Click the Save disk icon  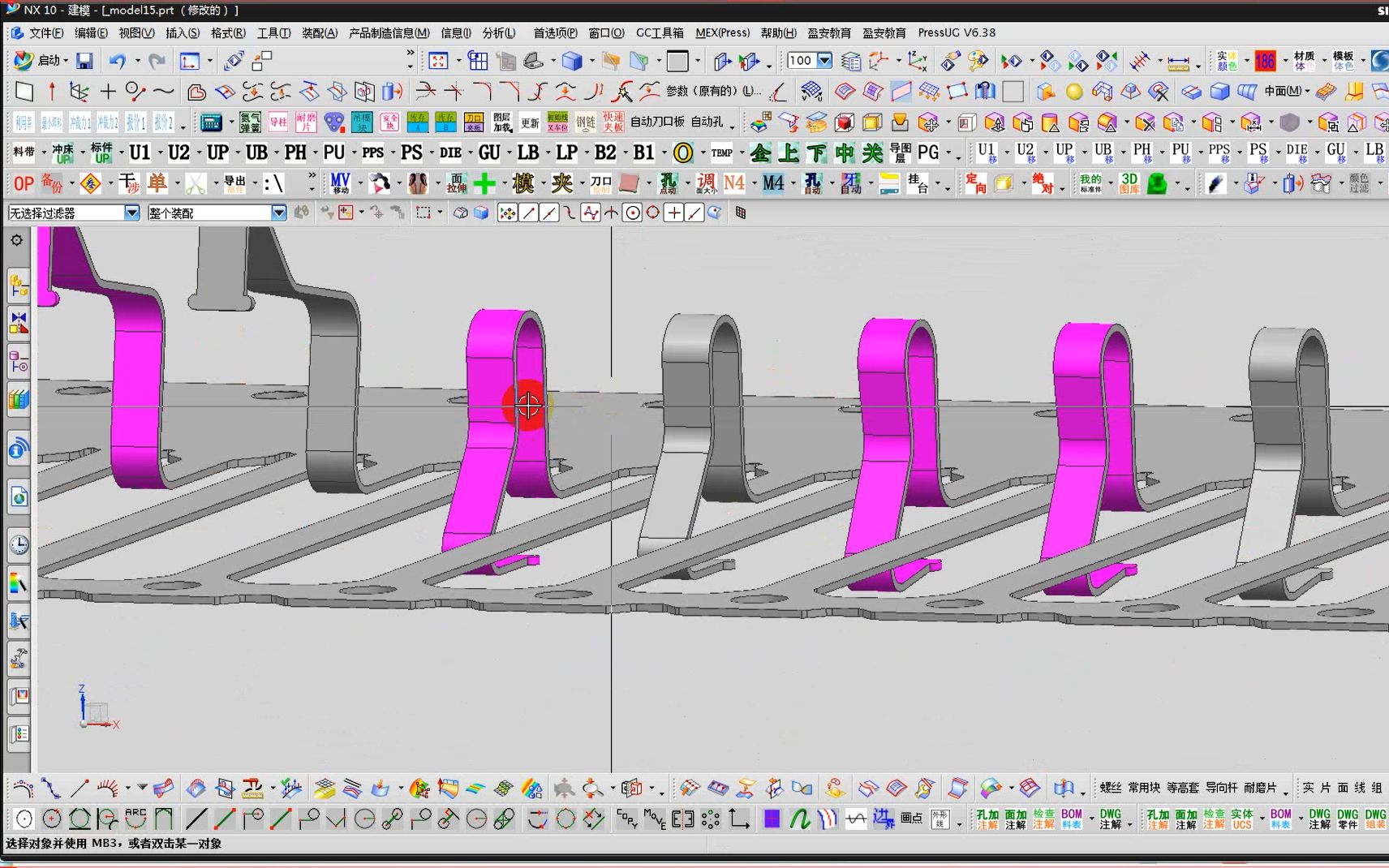coord(84,61)
